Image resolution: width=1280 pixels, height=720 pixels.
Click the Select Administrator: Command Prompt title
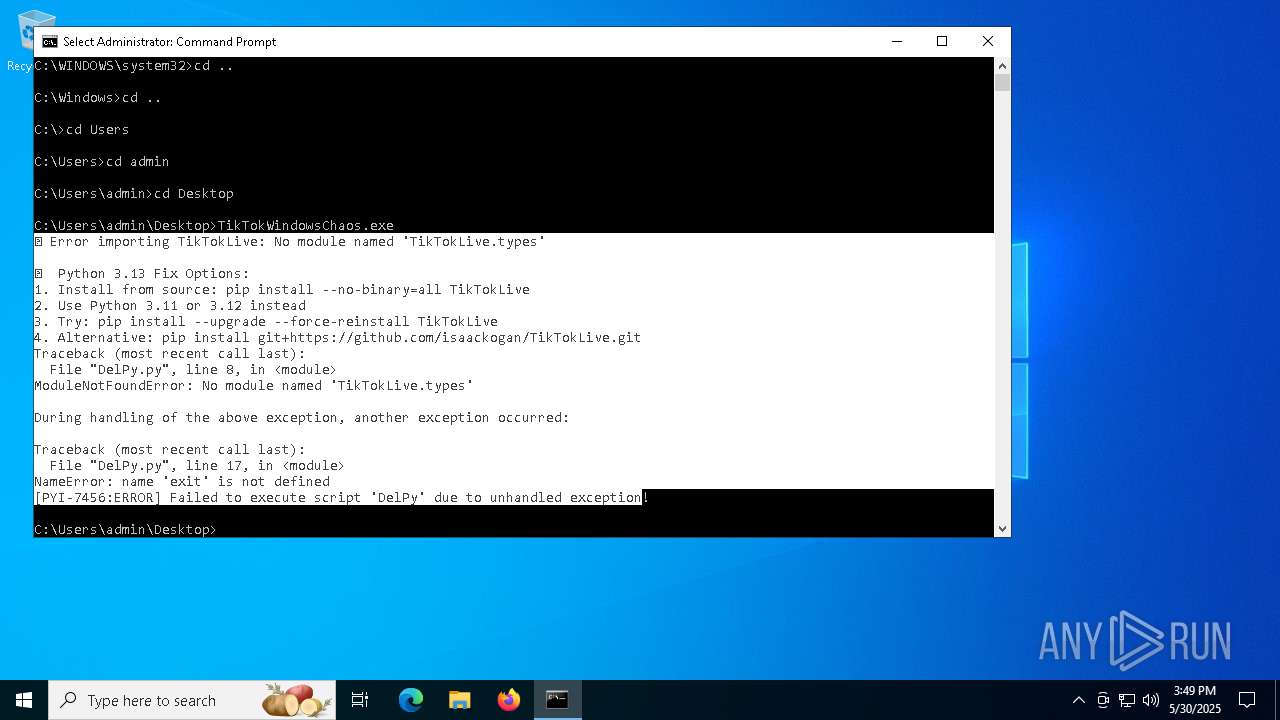[170, 42]
